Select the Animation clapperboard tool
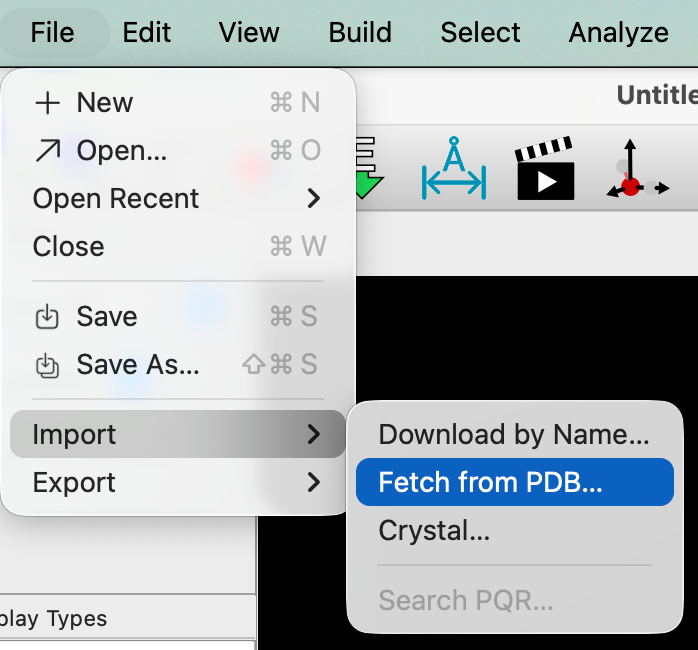698x650 pixels. [x=545, y=170]
